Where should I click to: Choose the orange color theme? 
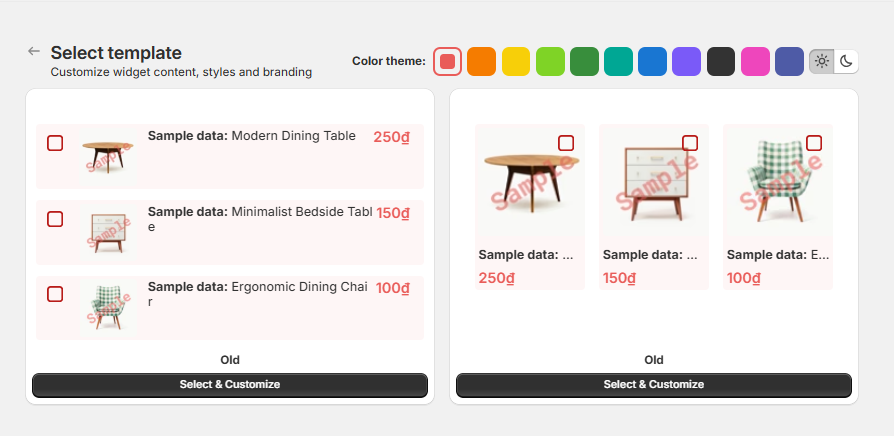tap(481, 61)
